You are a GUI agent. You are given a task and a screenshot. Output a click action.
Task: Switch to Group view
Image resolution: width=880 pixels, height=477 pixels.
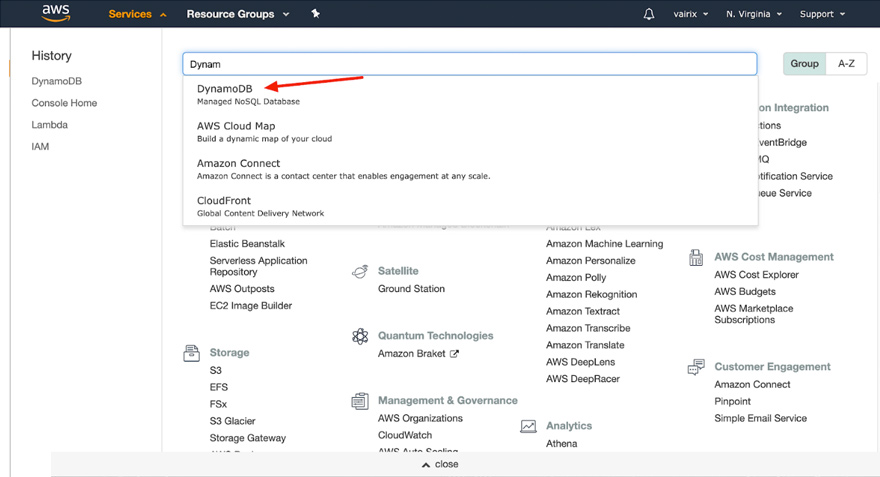click(804, 64)
